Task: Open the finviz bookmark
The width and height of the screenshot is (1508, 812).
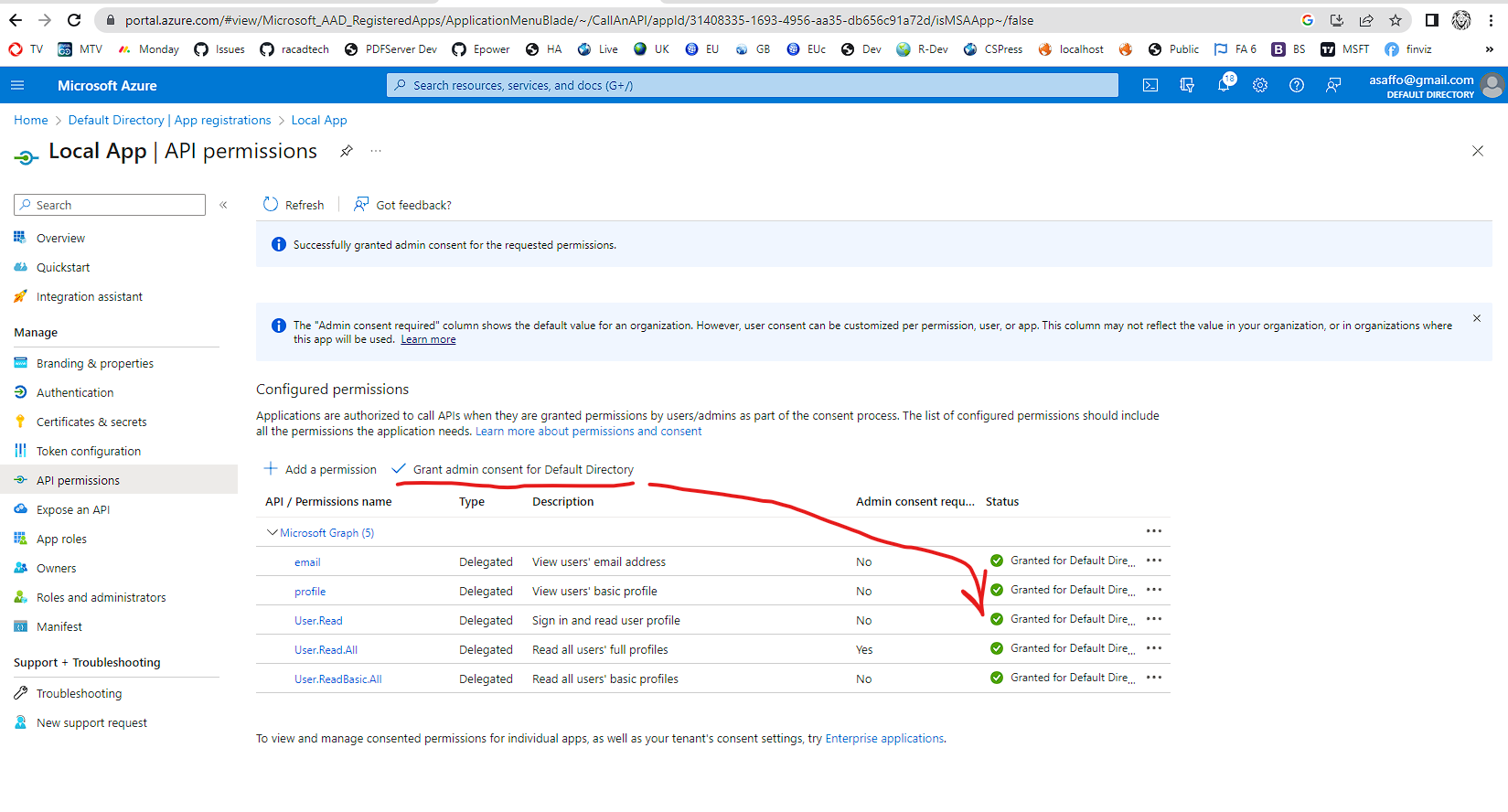Action: 1408,49
